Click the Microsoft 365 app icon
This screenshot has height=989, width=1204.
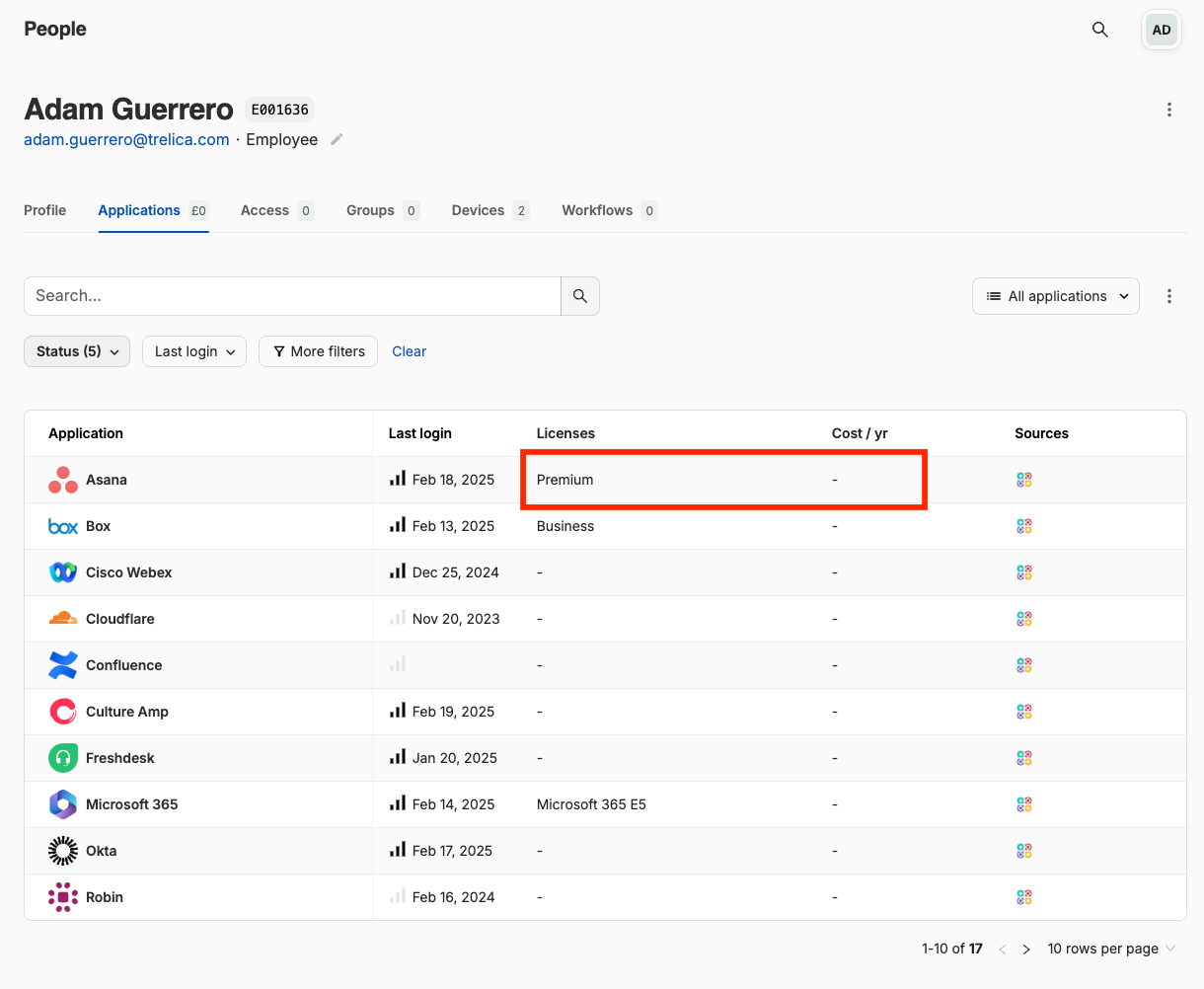63,804
